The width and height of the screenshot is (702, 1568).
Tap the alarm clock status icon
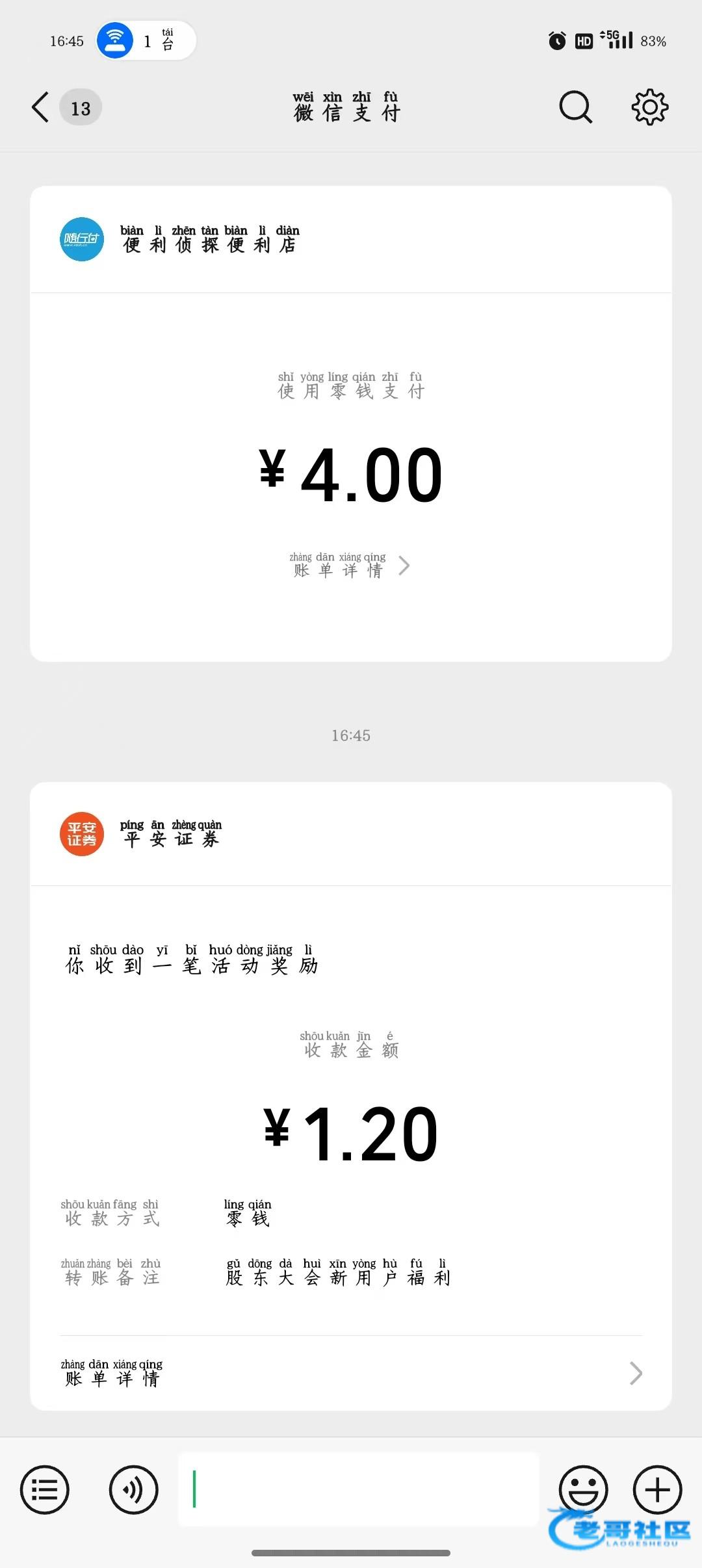tap(557, 41)
